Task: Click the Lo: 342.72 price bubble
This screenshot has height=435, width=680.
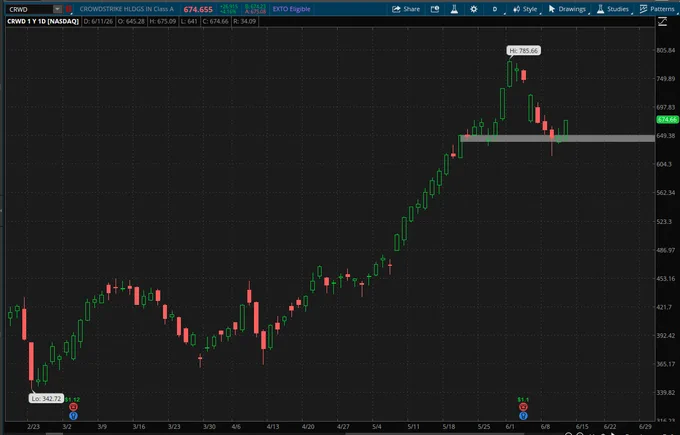Action: [x=46, y=398]
